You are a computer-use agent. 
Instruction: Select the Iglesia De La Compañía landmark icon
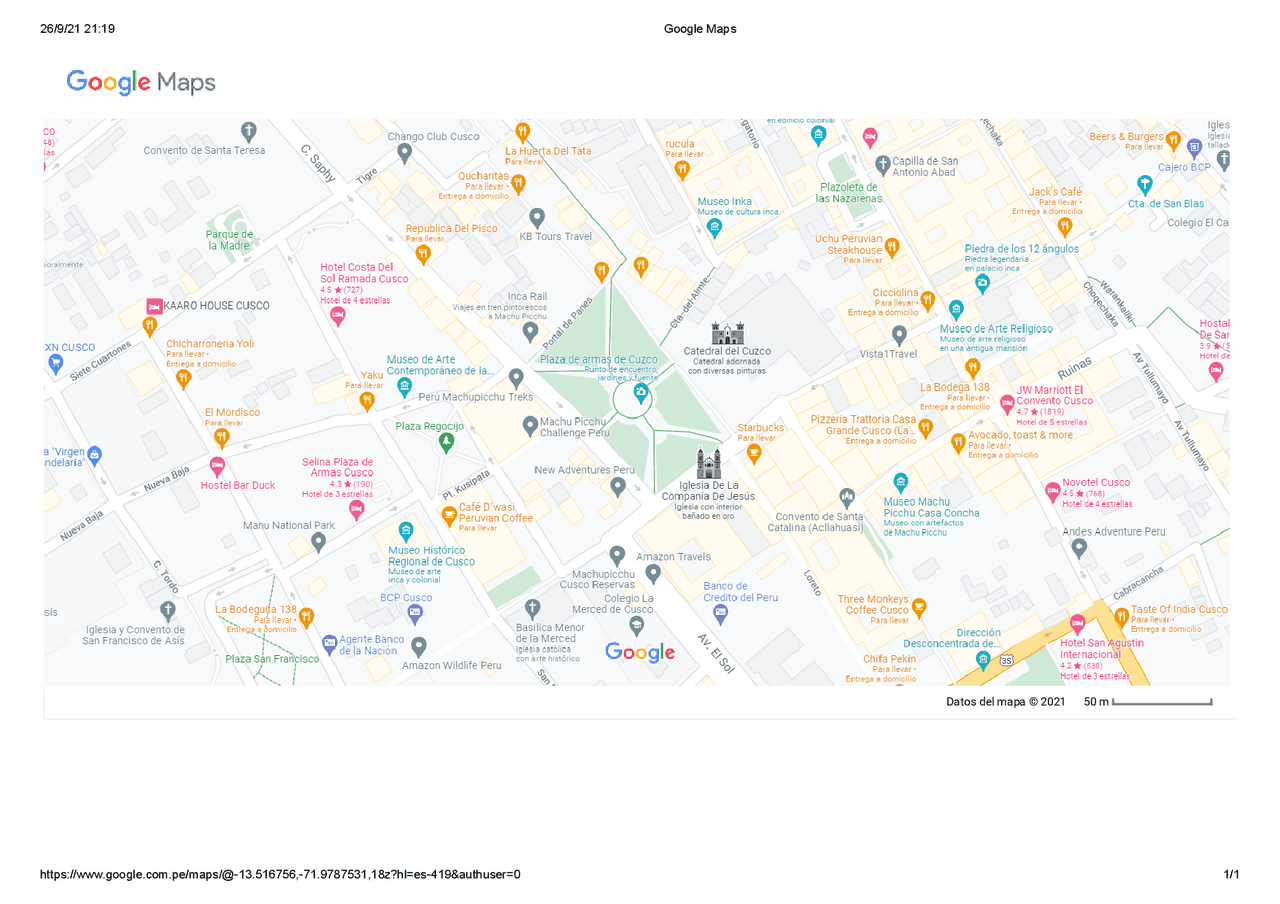(708, 465)
